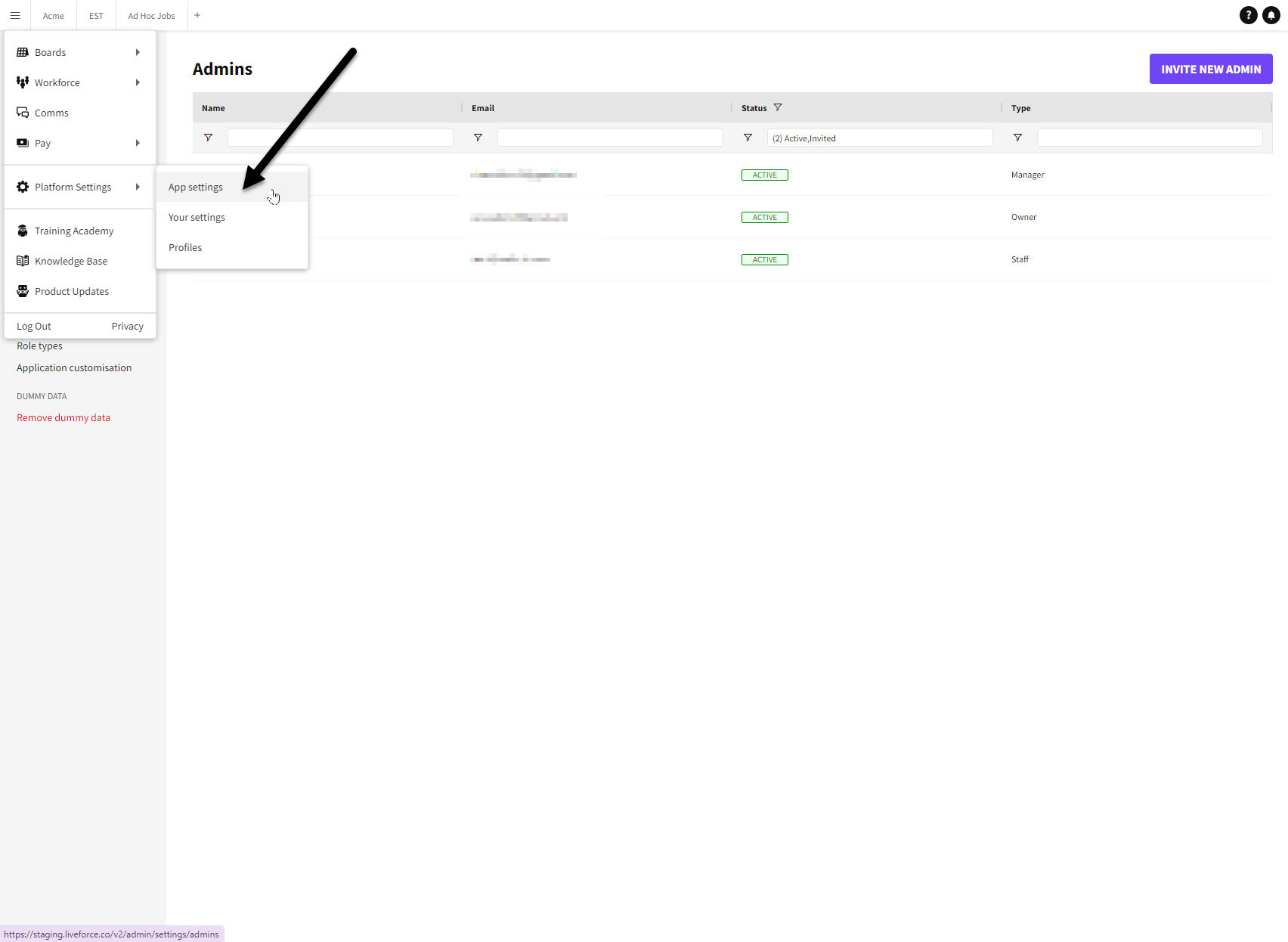Click the Product Updates icon
Image resolution: width=1288 pixels, height=942 pixels.
(x=23, y=291)
